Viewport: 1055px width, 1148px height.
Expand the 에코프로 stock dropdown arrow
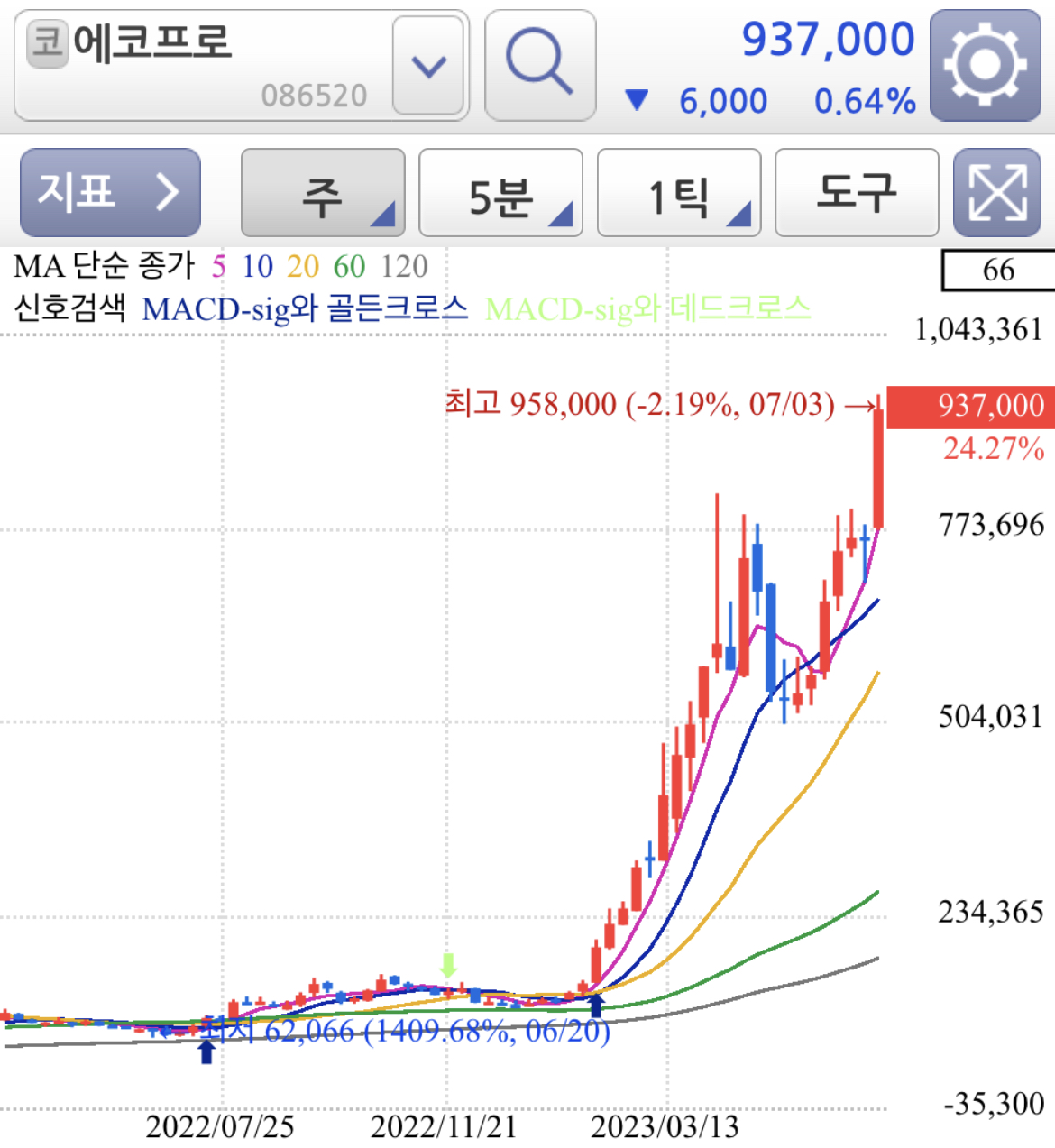click(428, 65)
